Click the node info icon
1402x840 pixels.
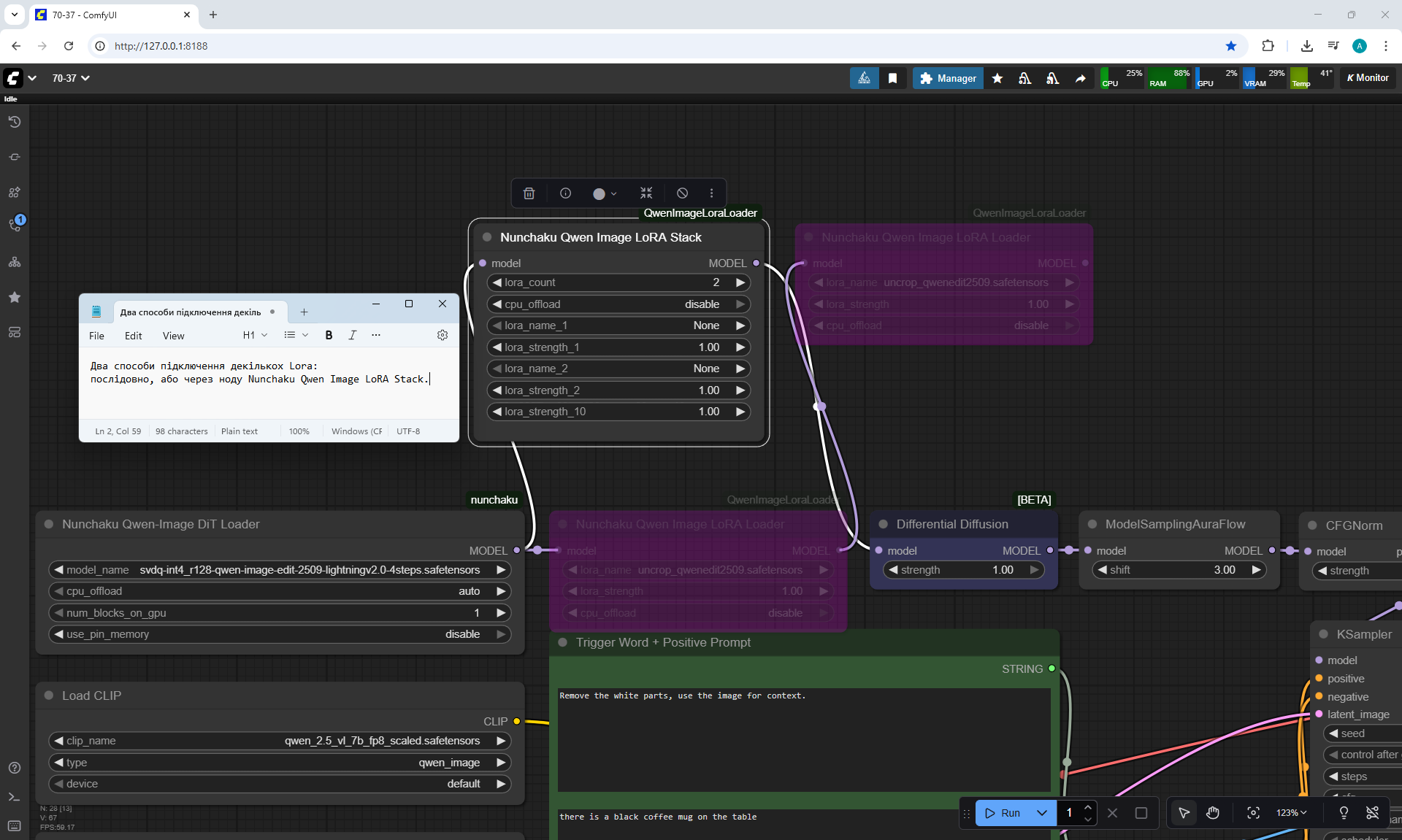click(x=565, y=193)
